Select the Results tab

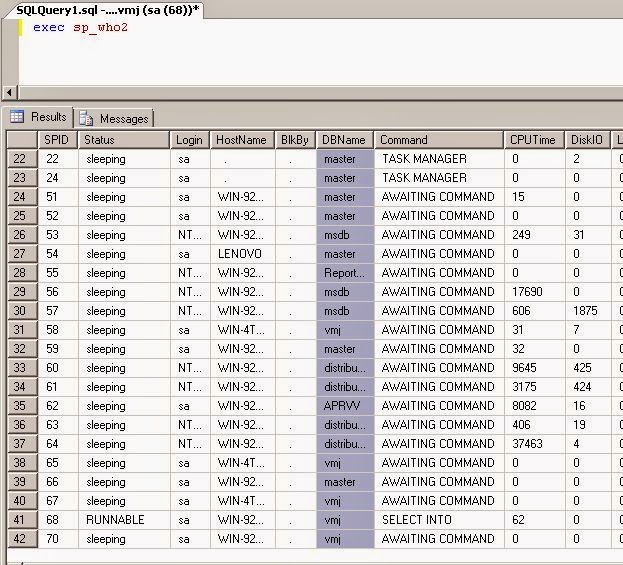click(x=38, y=117)
